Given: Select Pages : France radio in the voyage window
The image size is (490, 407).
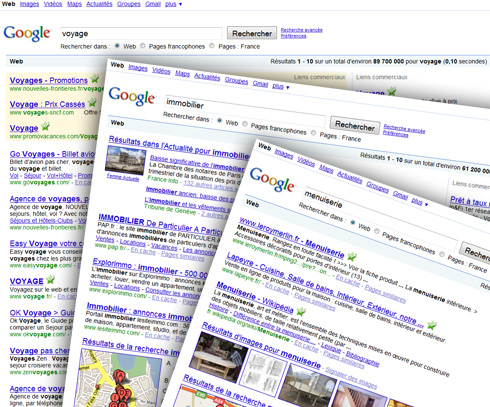Looking at the screenshot, I should coord(212,46).
